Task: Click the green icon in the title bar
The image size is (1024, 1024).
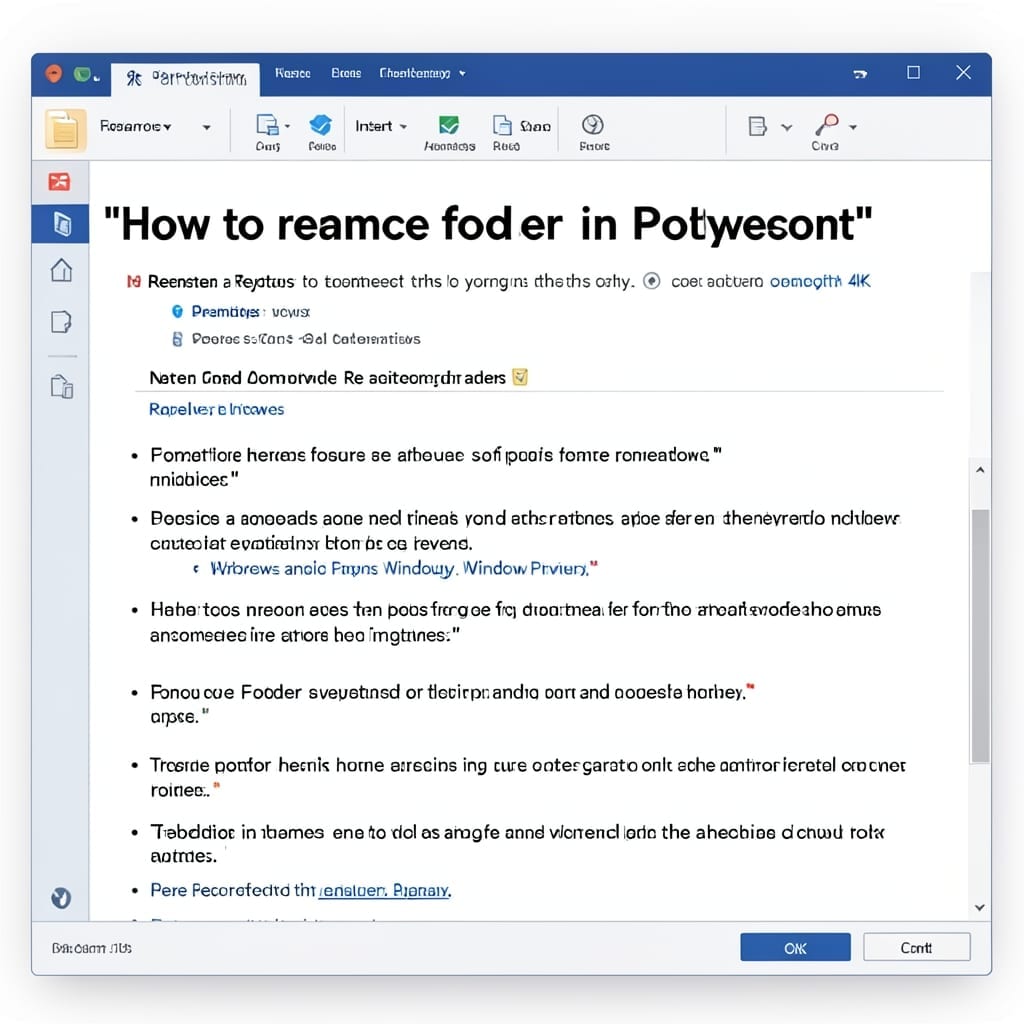Action: tap(82, 74)
